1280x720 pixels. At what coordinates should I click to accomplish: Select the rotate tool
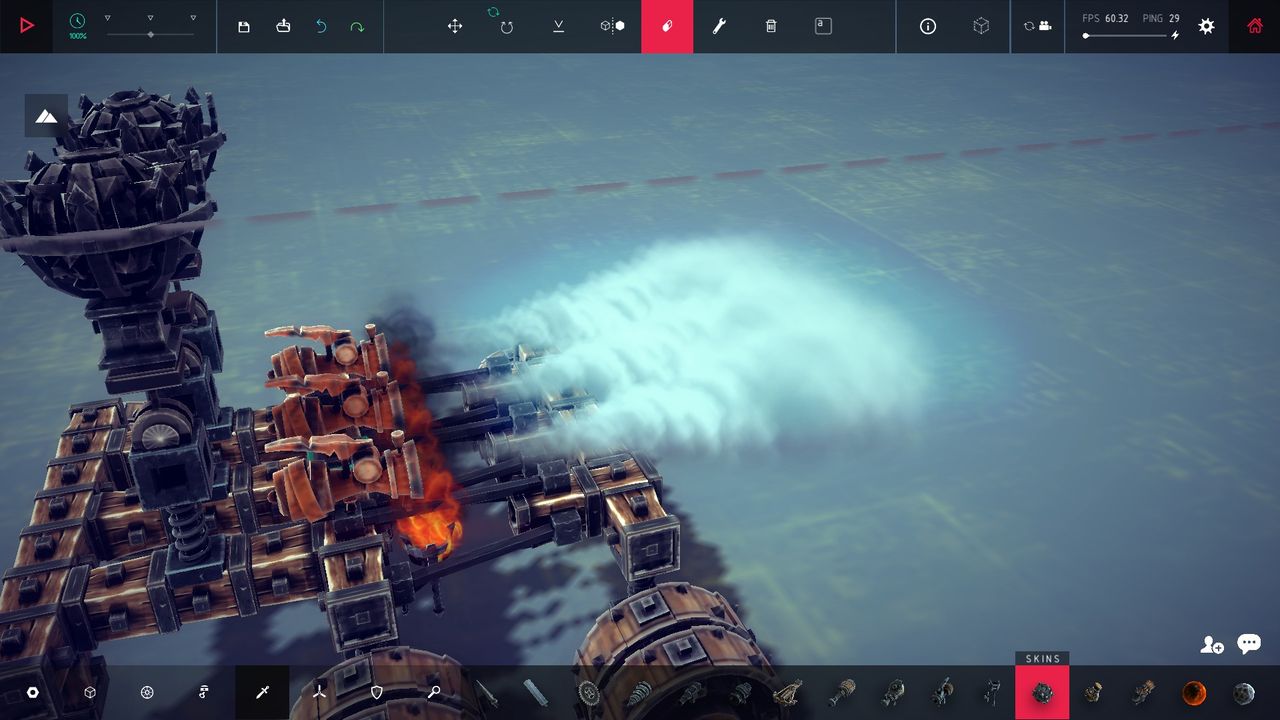click(507, 27)
